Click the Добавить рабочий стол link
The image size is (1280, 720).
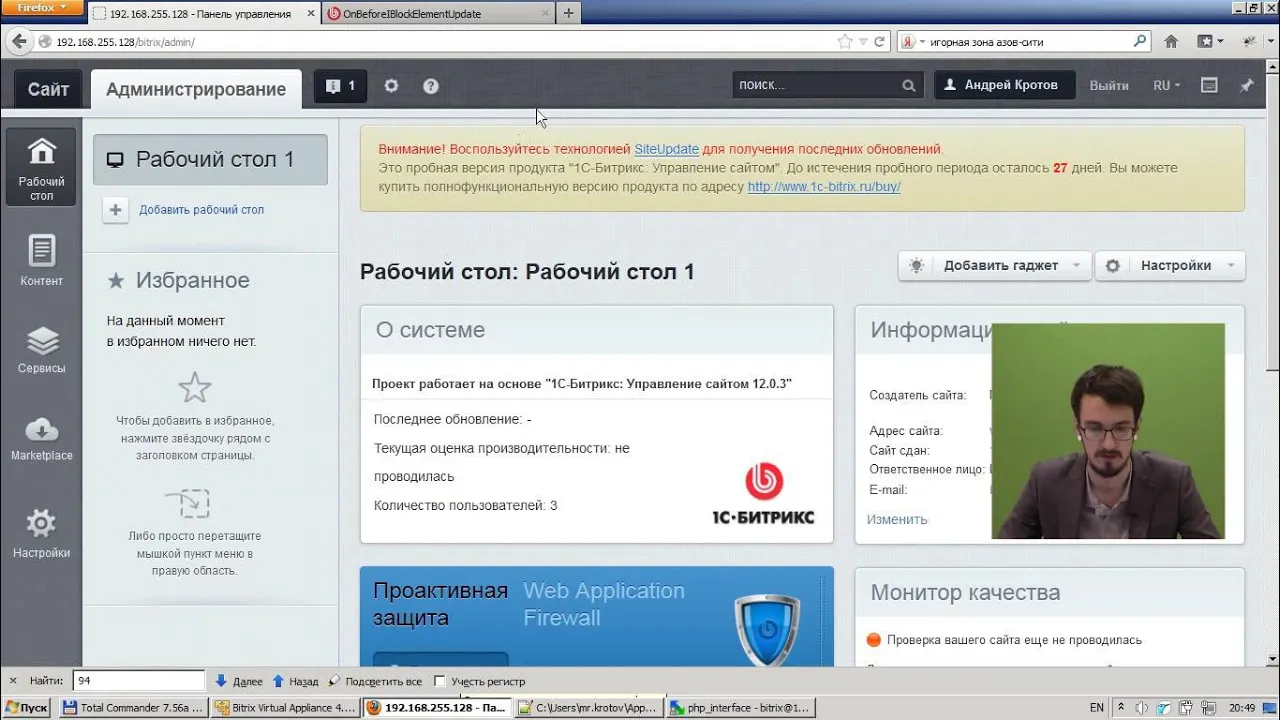pyautogui.click(x=201, y=210)
